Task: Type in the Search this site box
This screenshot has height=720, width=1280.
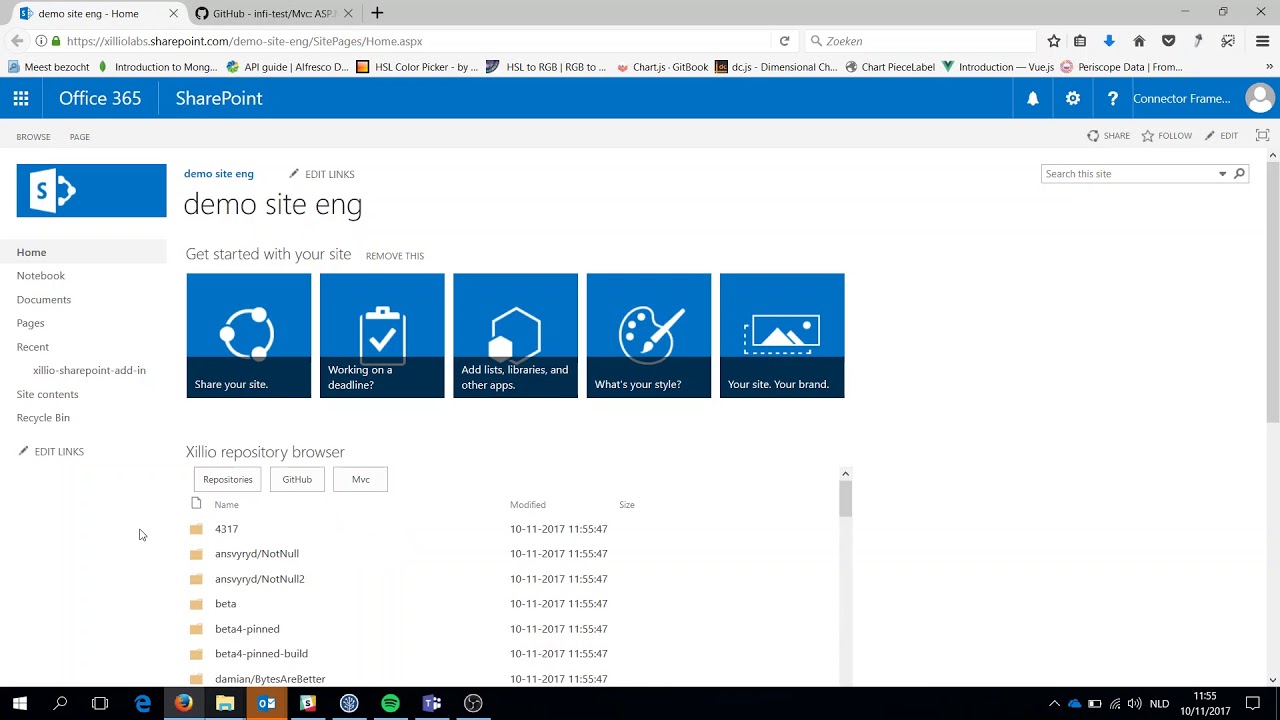Action: pyautogui.click(x=1128, y=174)
